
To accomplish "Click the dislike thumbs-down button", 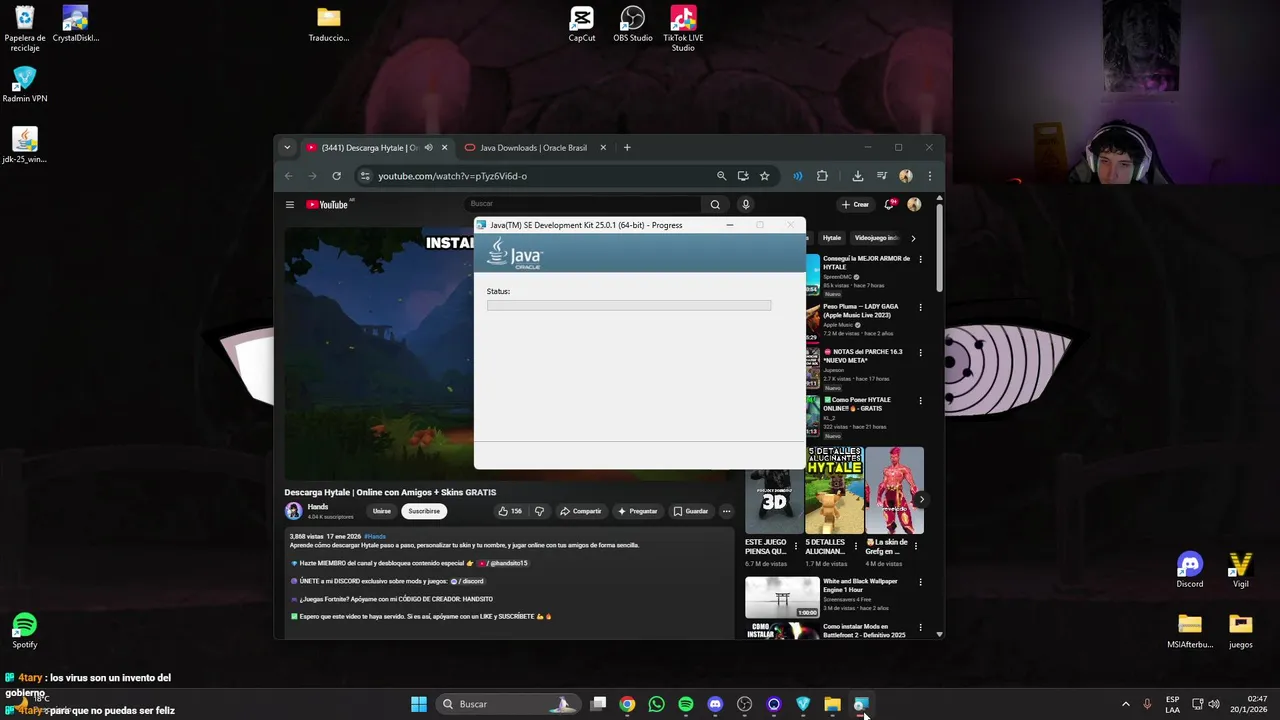I will pyautogui.click(x=539, y=511).
